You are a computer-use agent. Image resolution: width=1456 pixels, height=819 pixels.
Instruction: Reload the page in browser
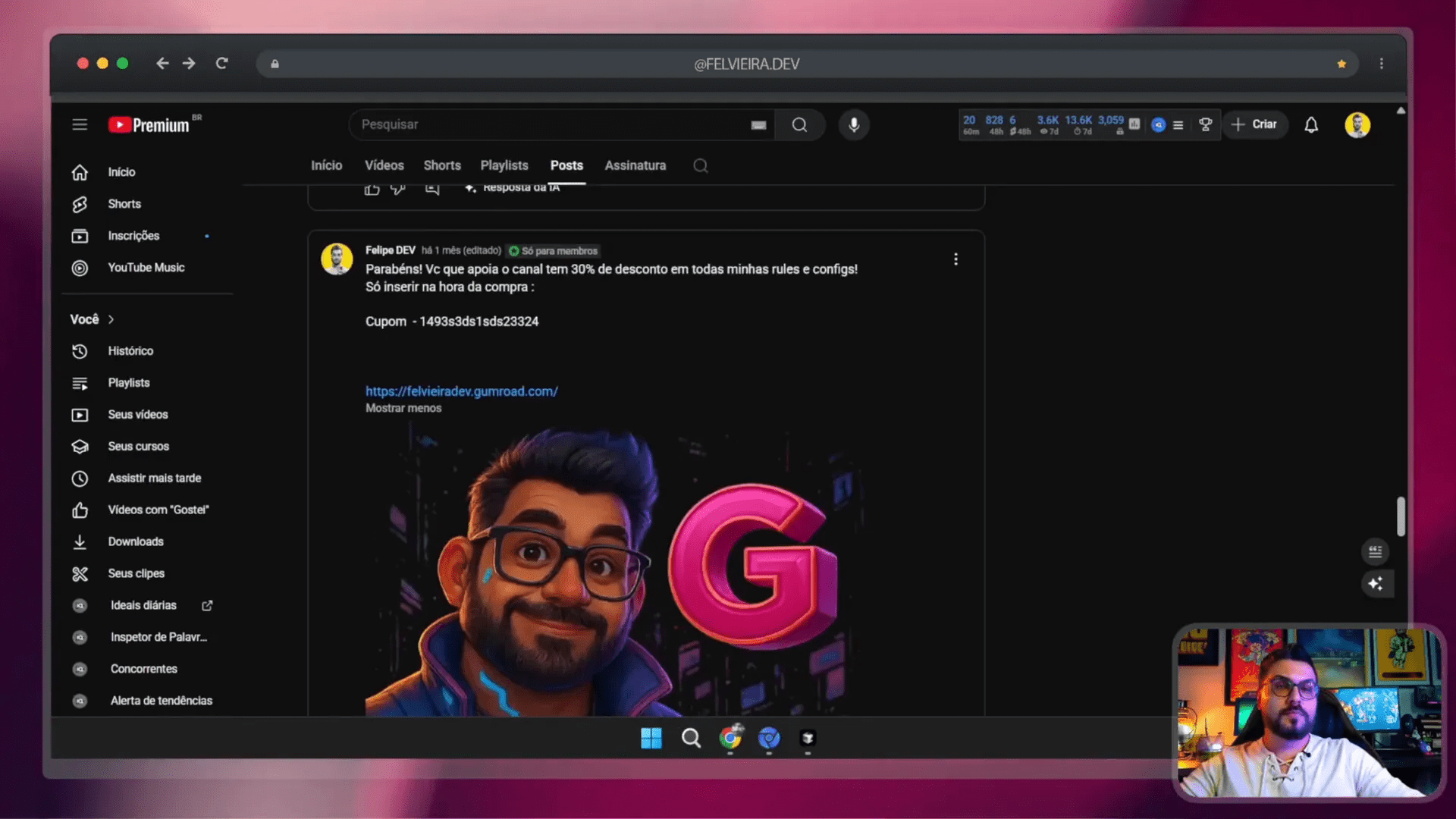pyautogui.click(x=221, y=64)
